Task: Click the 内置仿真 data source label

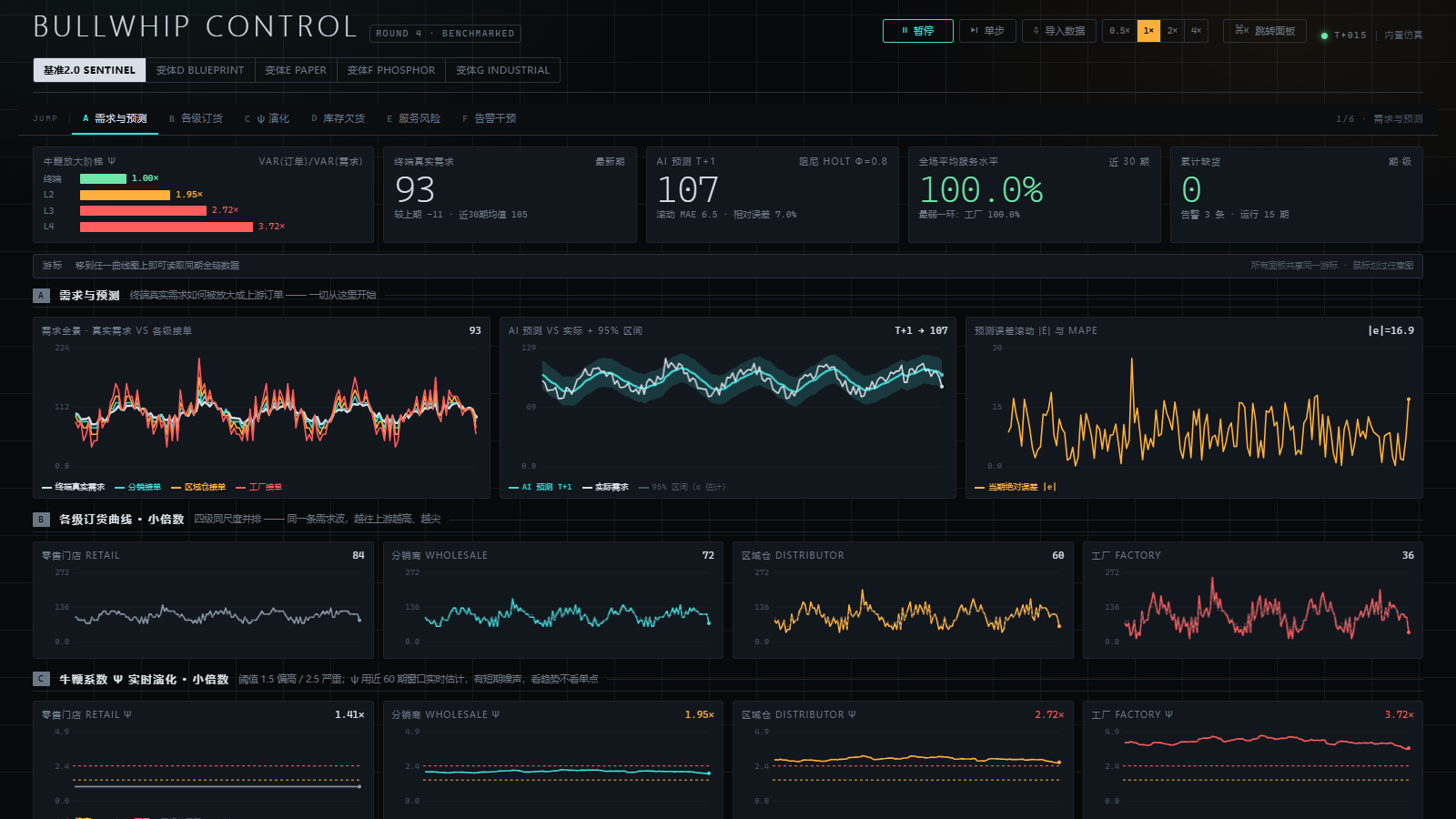Action: [1403, 35]
